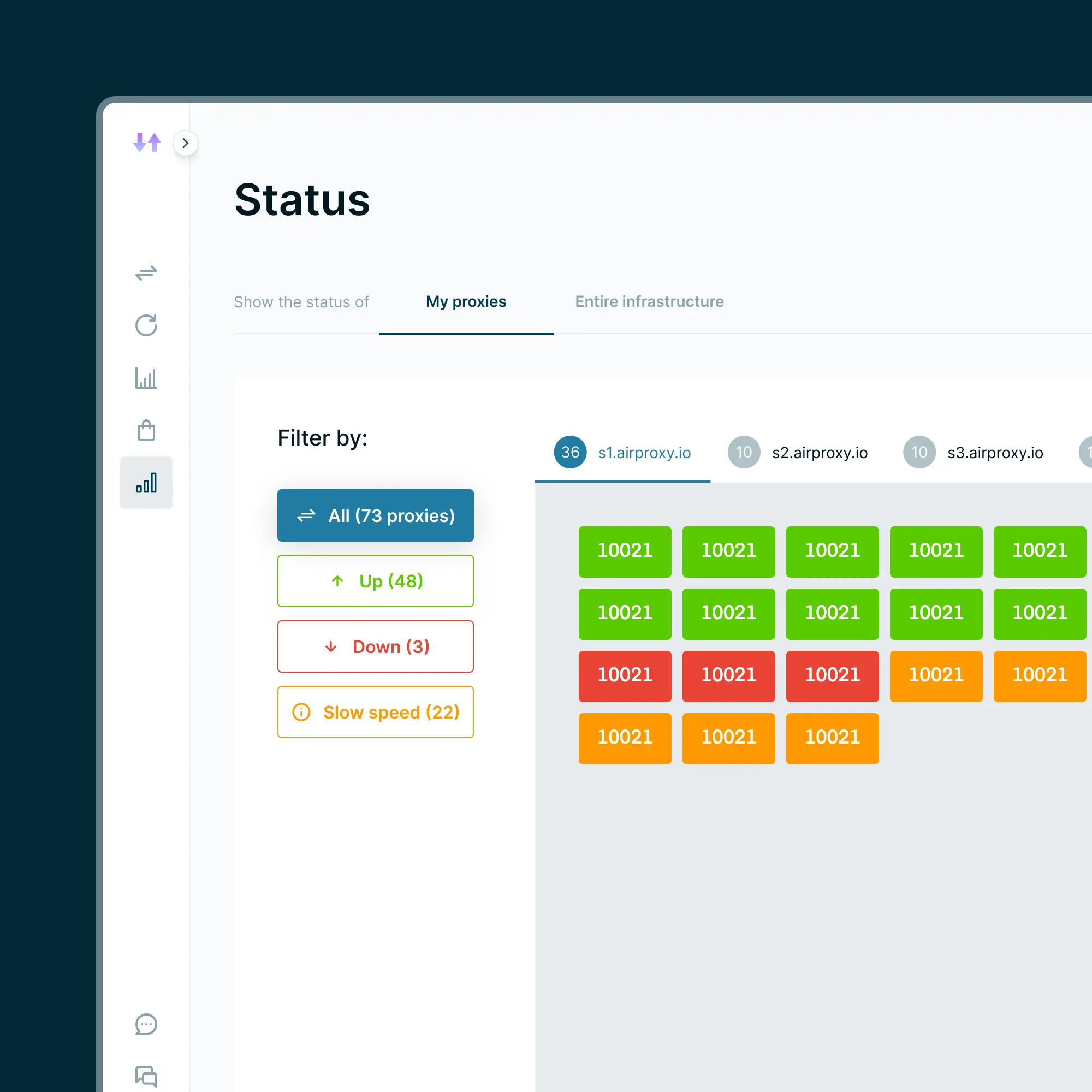This screenshot has height=1092, width=1092.
Task: Select the refresh/reload icon in sidebar
Action: tap(146, 325)
